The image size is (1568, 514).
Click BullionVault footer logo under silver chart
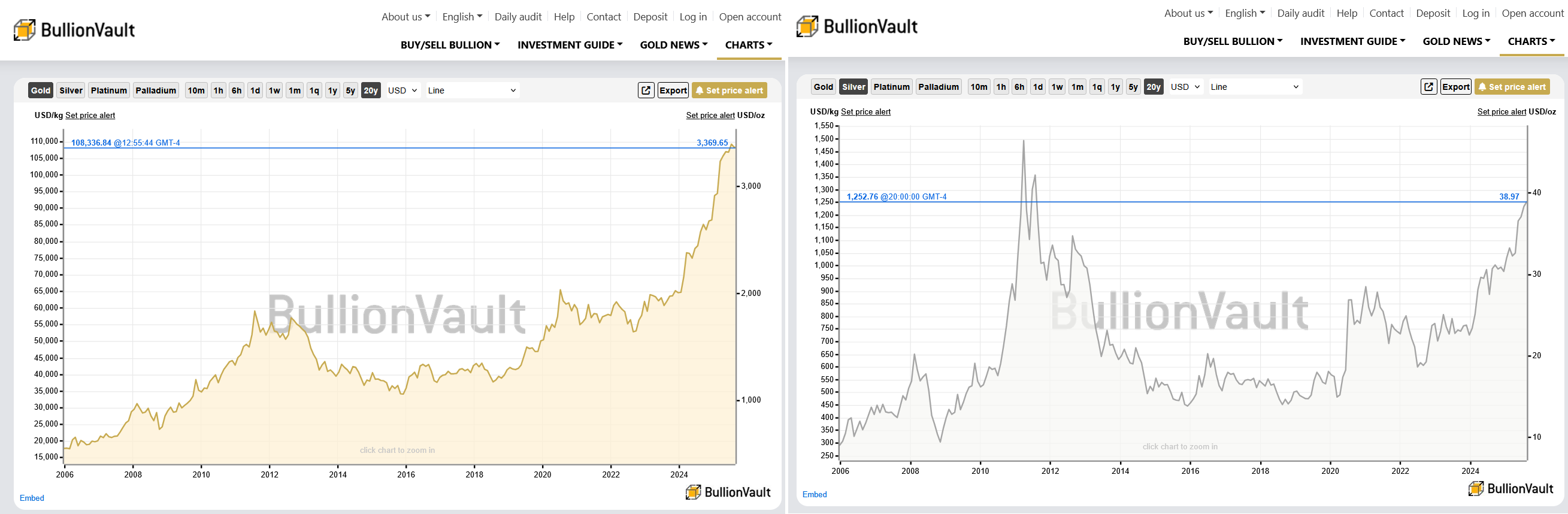pos(1511,488)
